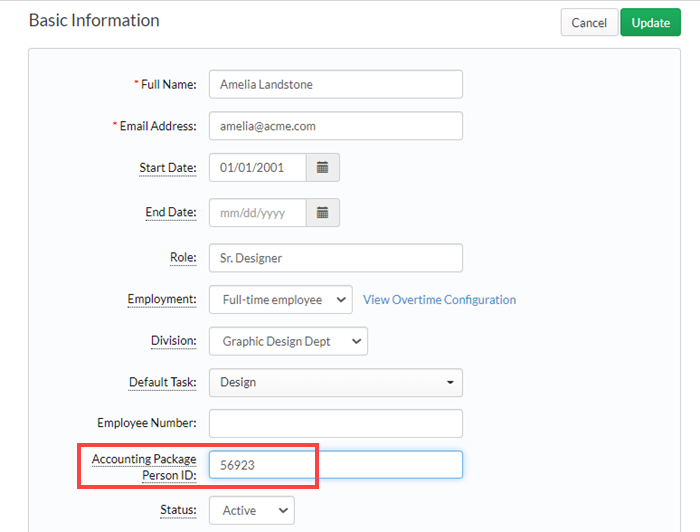Open the Default Task combo box
The width and height of the screenshot is (700, 532).
336,382
